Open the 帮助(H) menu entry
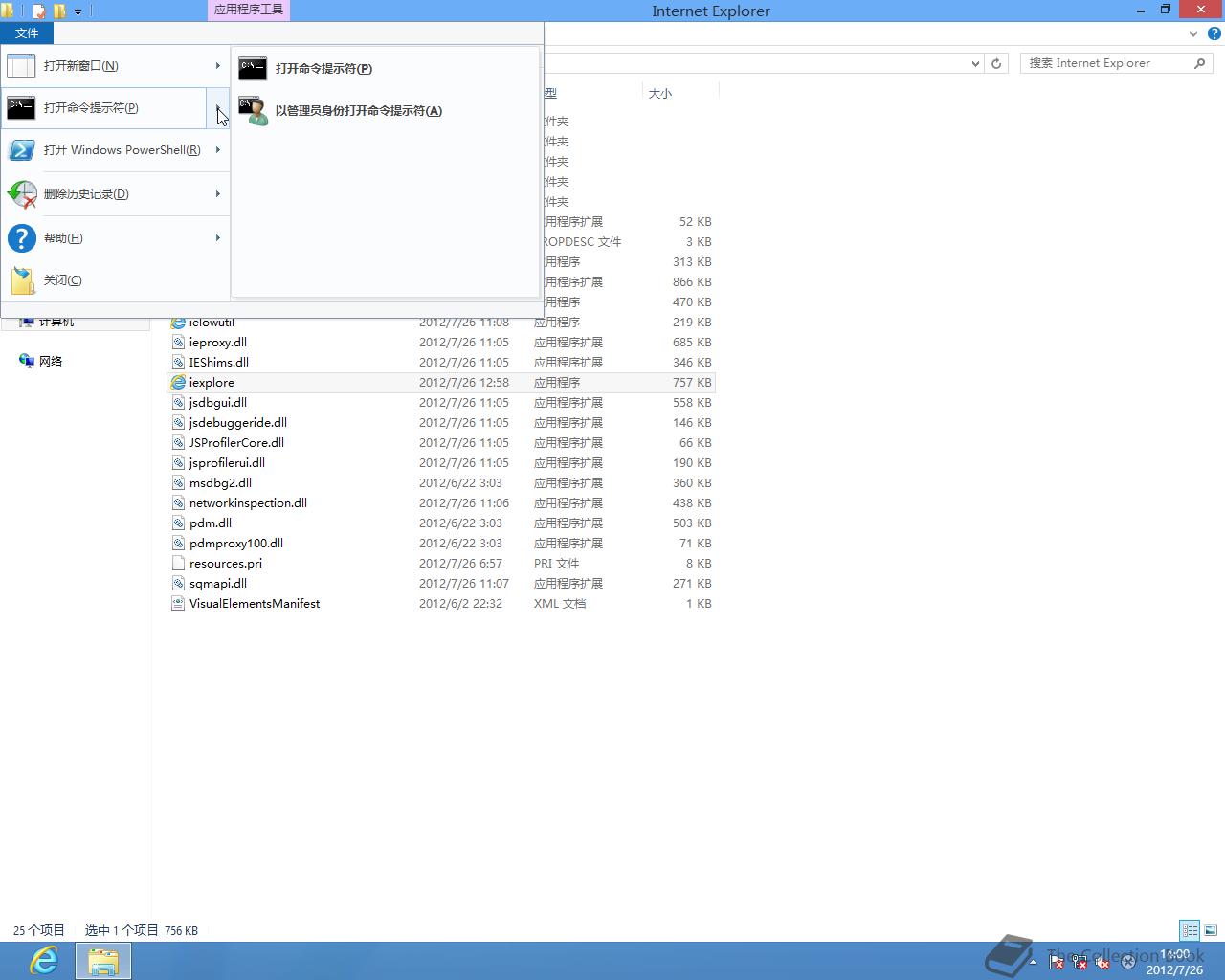 coord(115,238)
